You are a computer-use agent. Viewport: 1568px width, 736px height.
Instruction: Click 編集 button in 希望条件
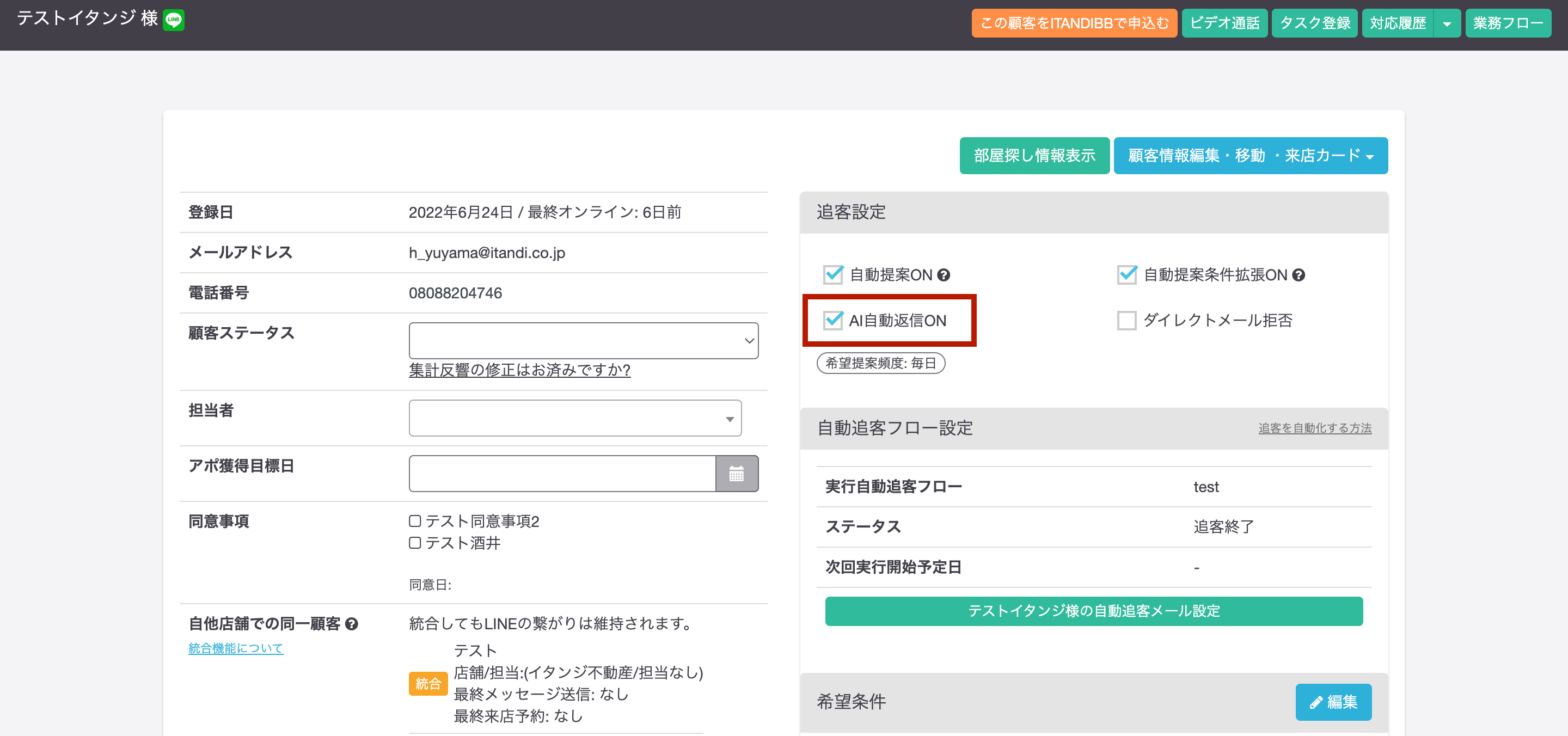1333,702
